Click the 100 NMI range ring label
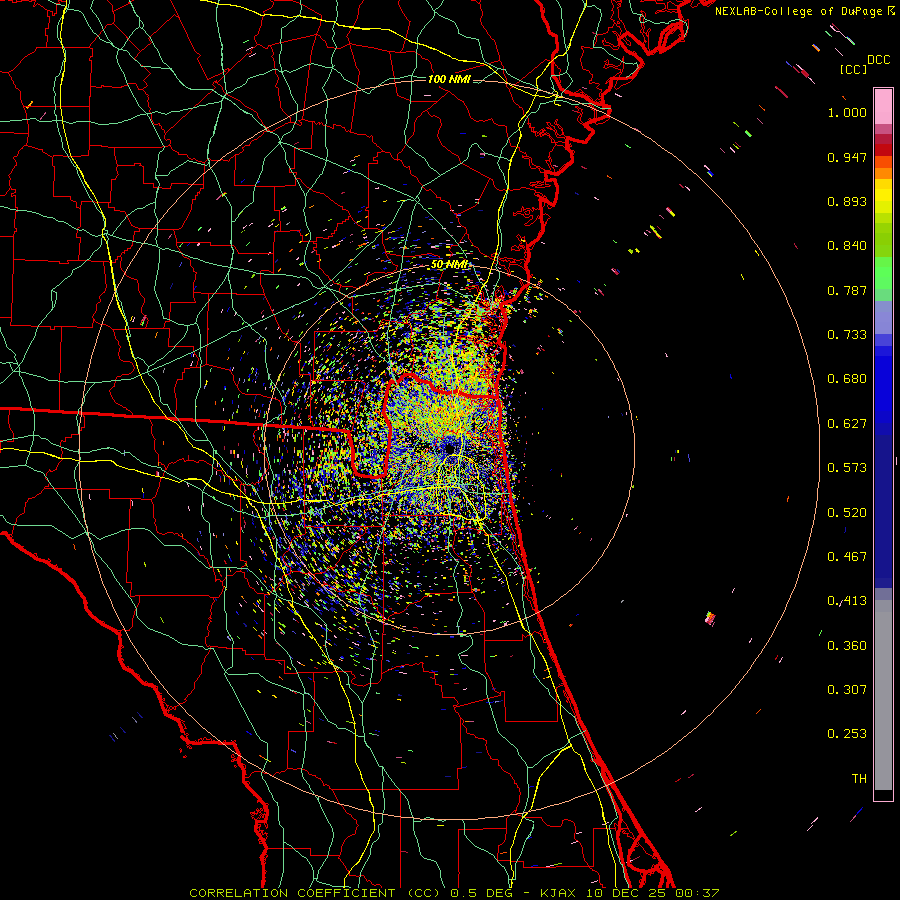 point(449,79)
